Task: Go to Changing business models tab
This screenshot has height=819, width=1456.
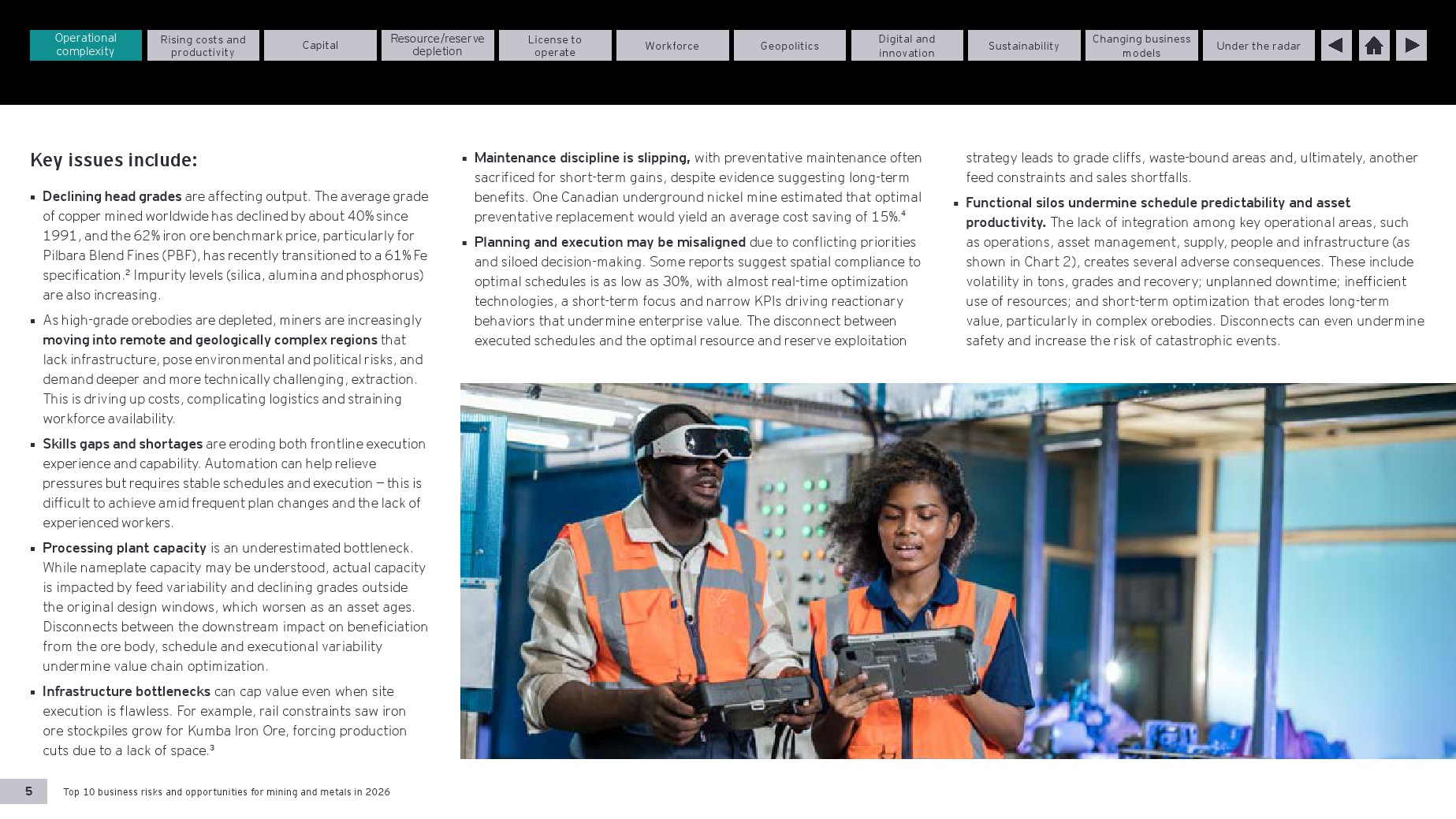Action: coord(1141,46)
